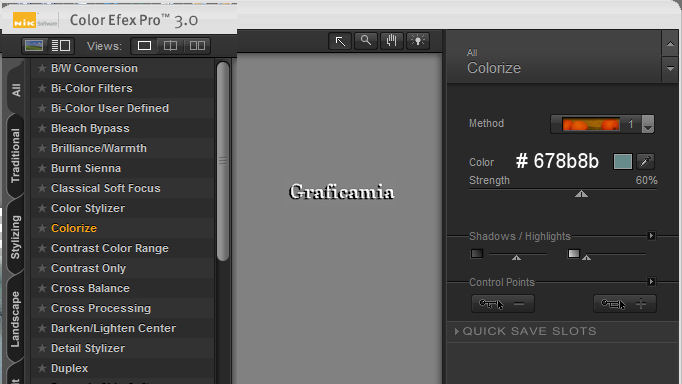682x384 pixels.
Task: Click the filter list scrollbar thumb
Action: point(223,161)
